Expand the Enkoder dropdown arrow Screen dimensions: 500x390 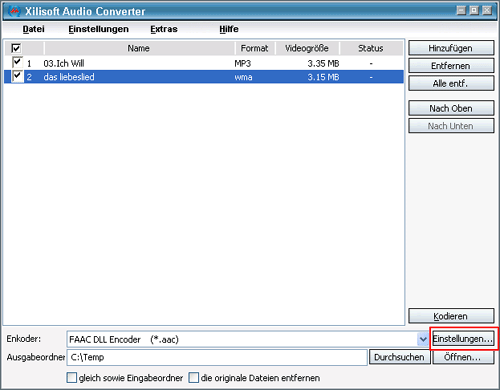point(423,339)
